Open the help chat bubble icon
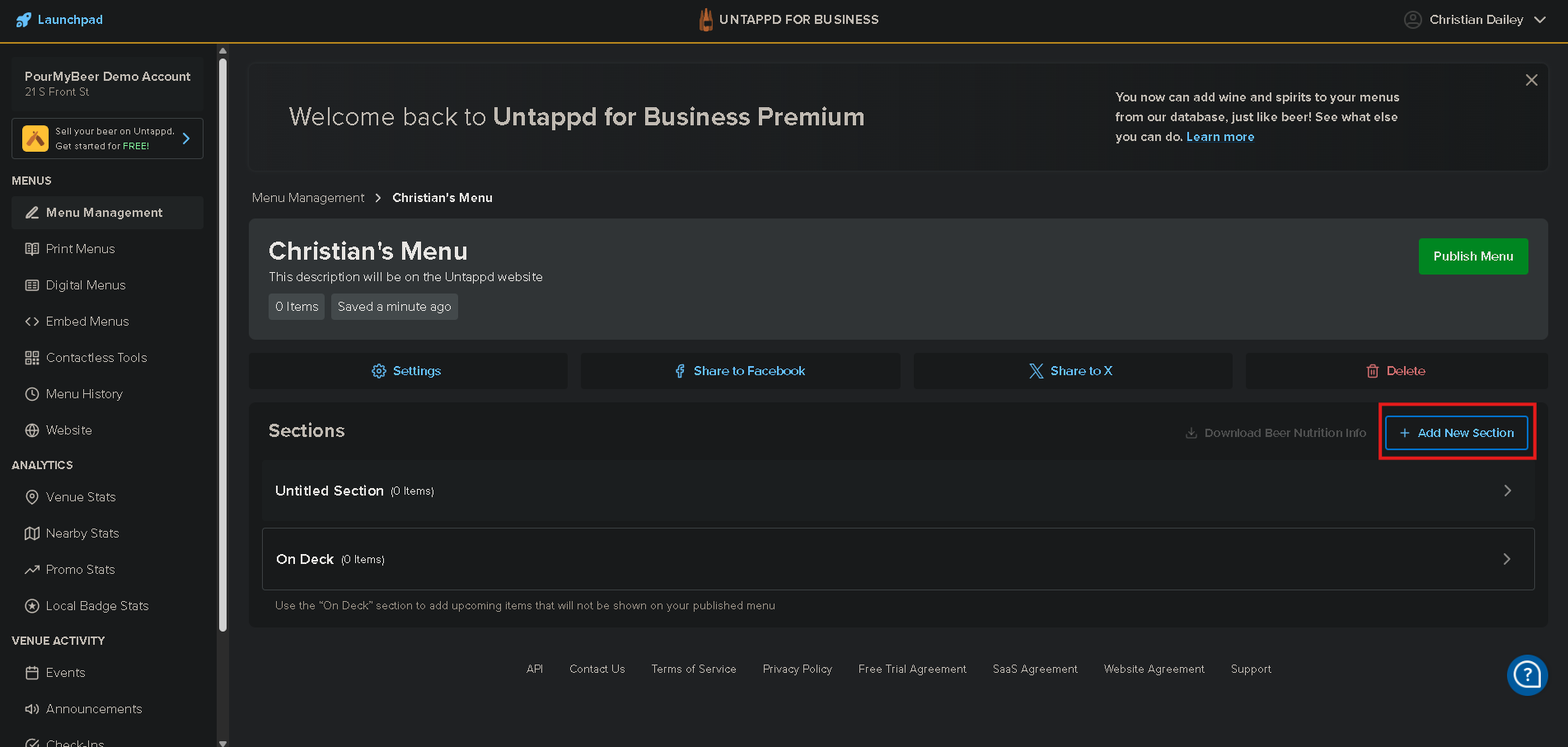 1528,675
